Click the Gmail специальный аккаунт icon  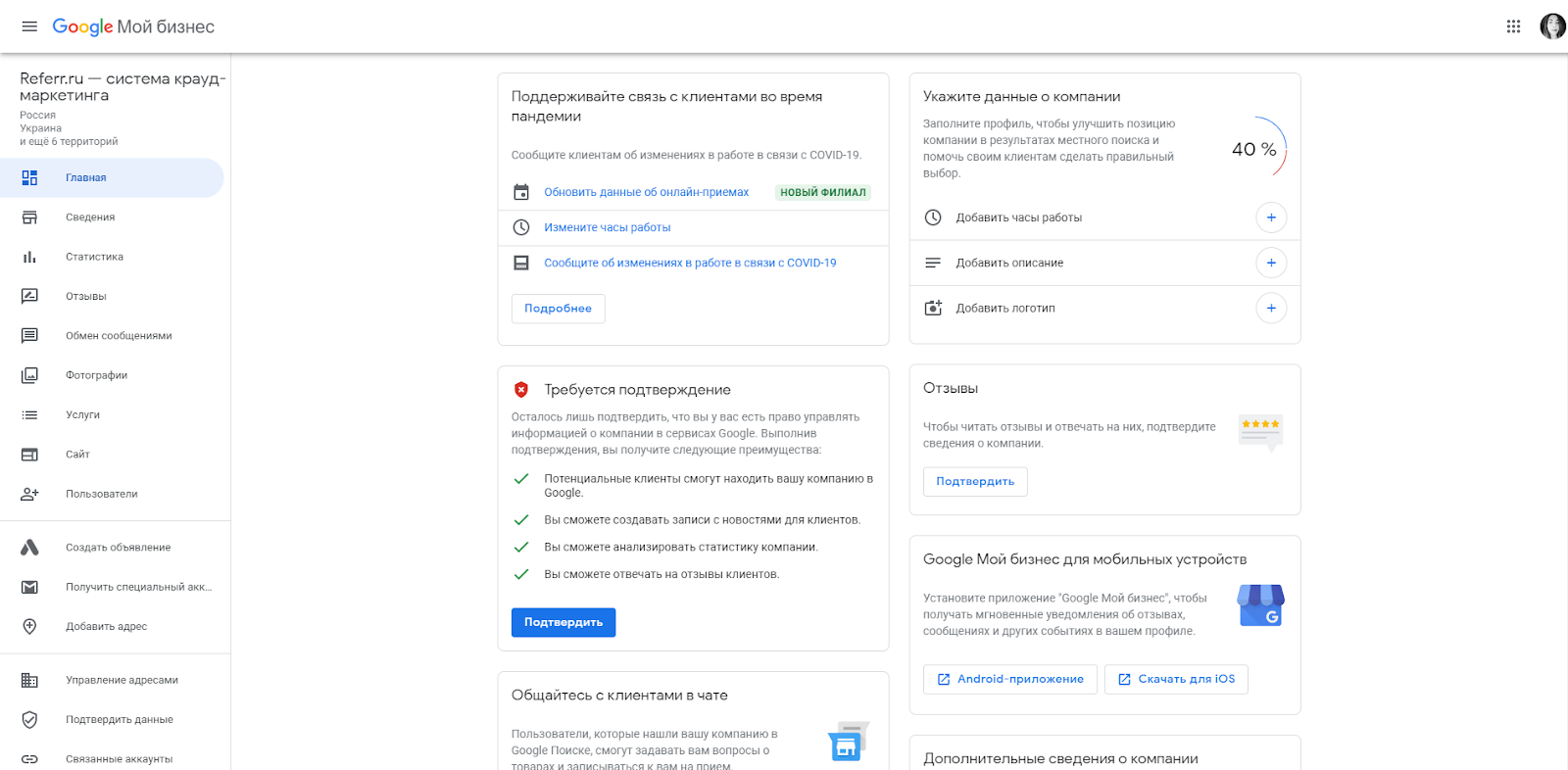click(x=29, y=587)
